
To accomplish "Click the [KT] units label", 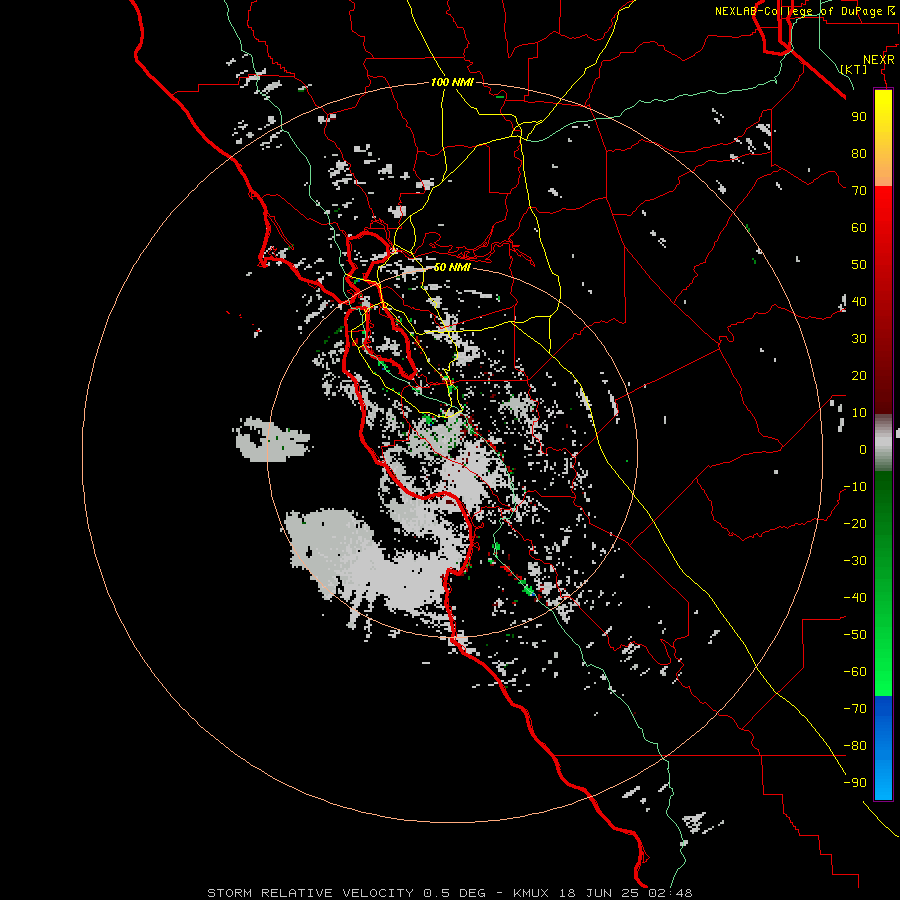I will (x=854, y=69).
